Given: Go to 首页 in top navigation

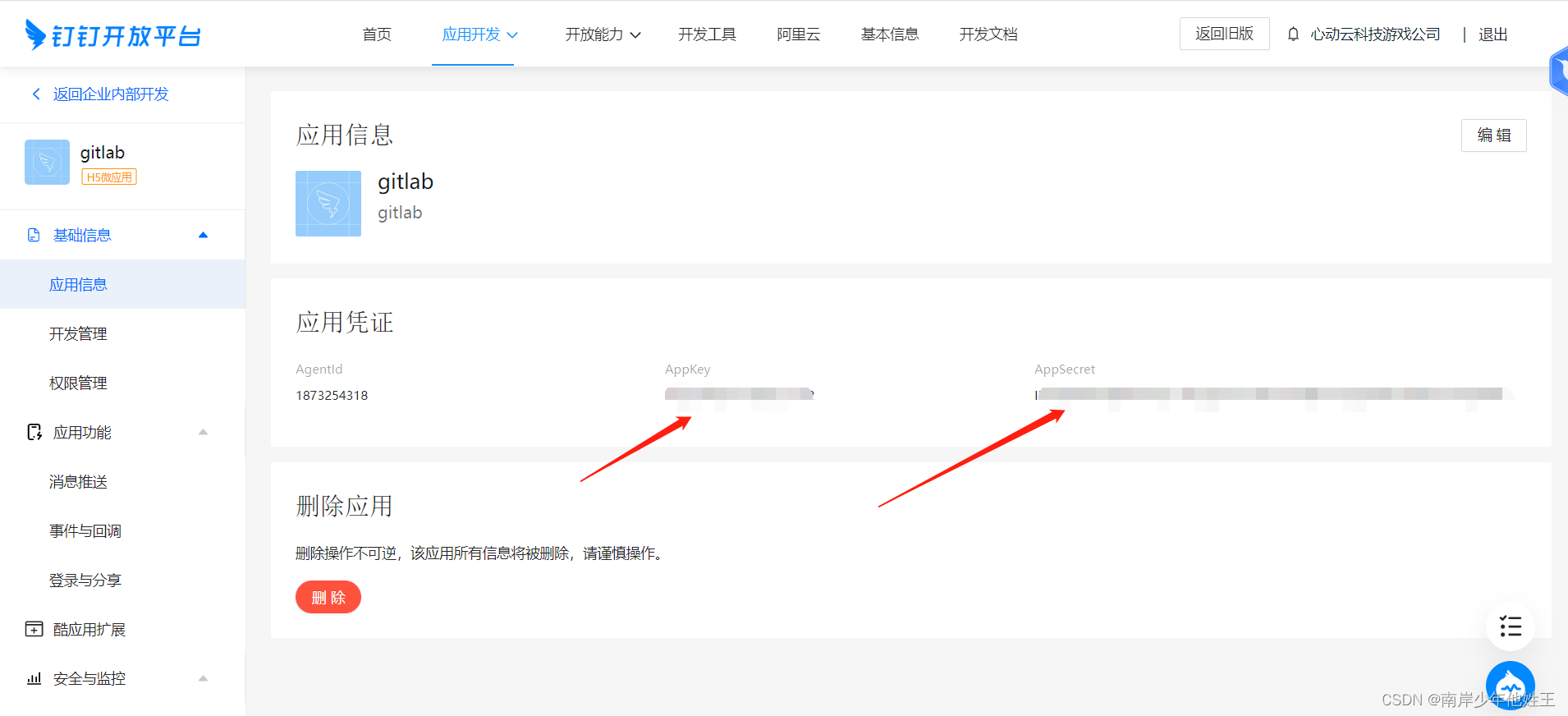Looking at the screenshot, I should click(x=377, y=34).
